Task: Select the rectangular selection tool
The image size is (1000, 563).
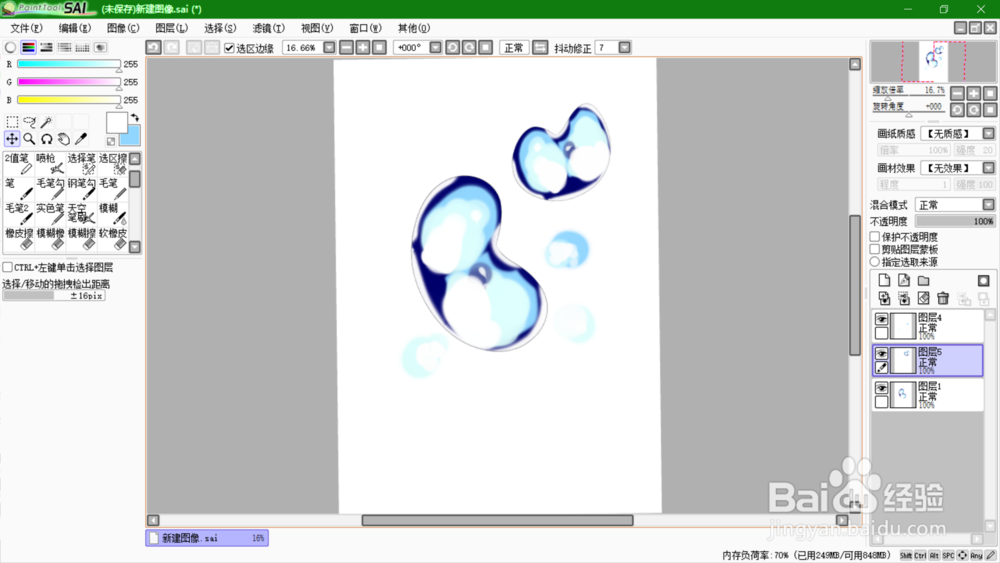Action: point(12,121)
